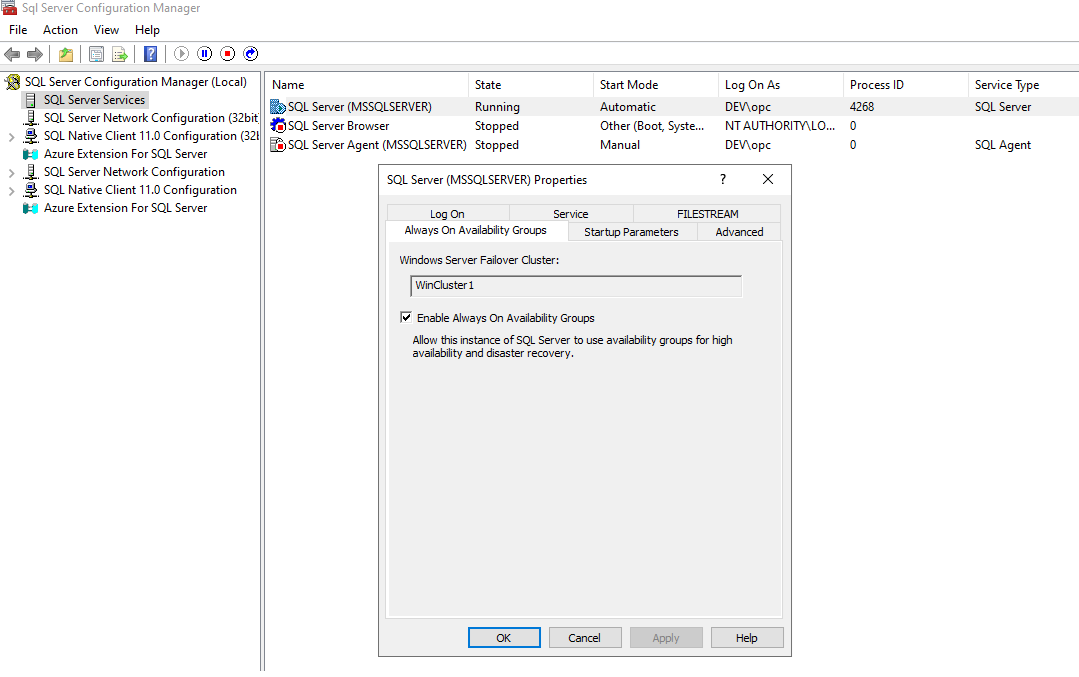Click the SQL Server Network Configuration (32bit) icon
Image resolution: width=1079 pixels, height=677 pixels.
pos(31,118)
